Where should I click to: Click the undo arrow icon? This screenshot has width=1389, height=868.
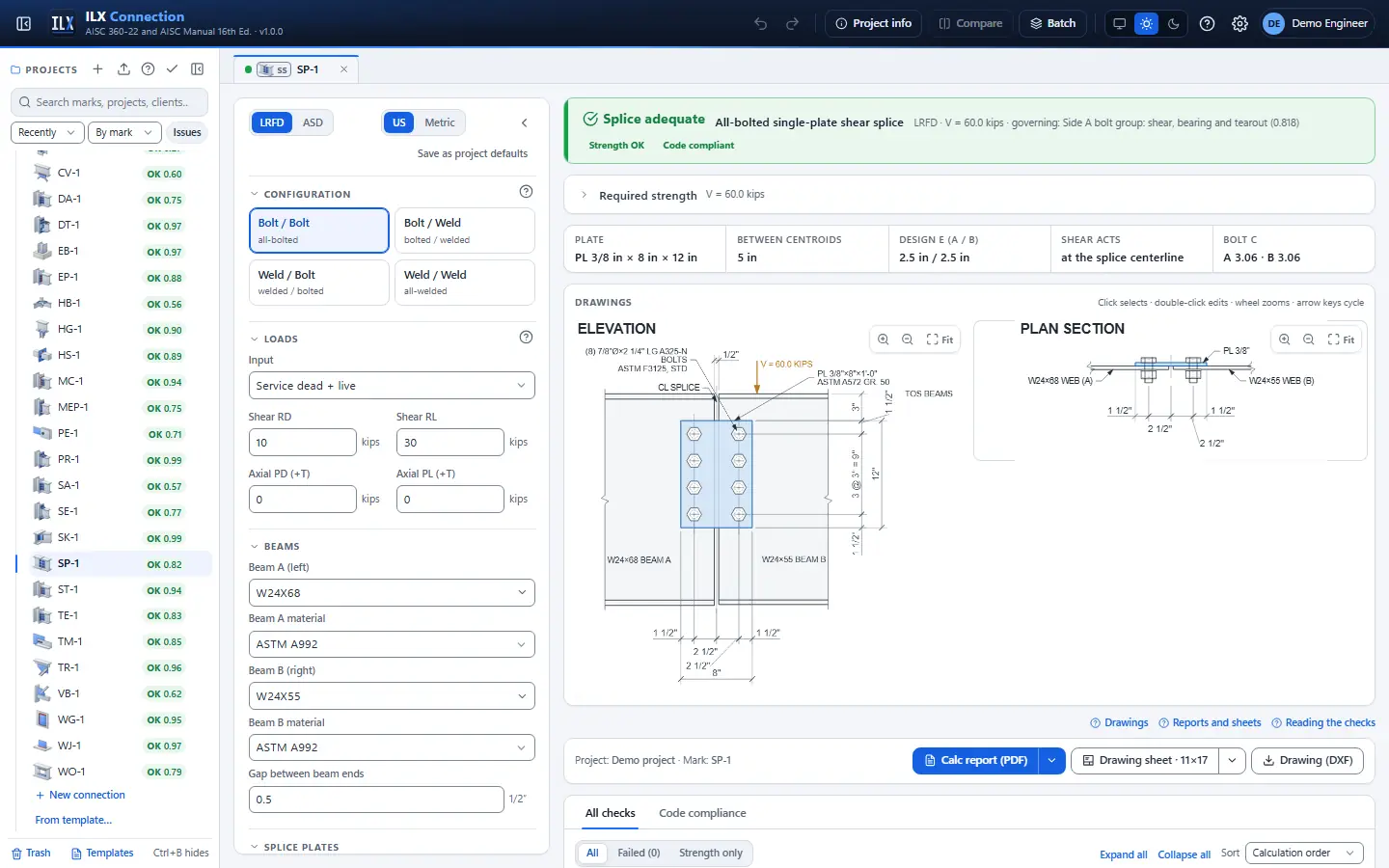pyautogui.click(x=761, y=23)
